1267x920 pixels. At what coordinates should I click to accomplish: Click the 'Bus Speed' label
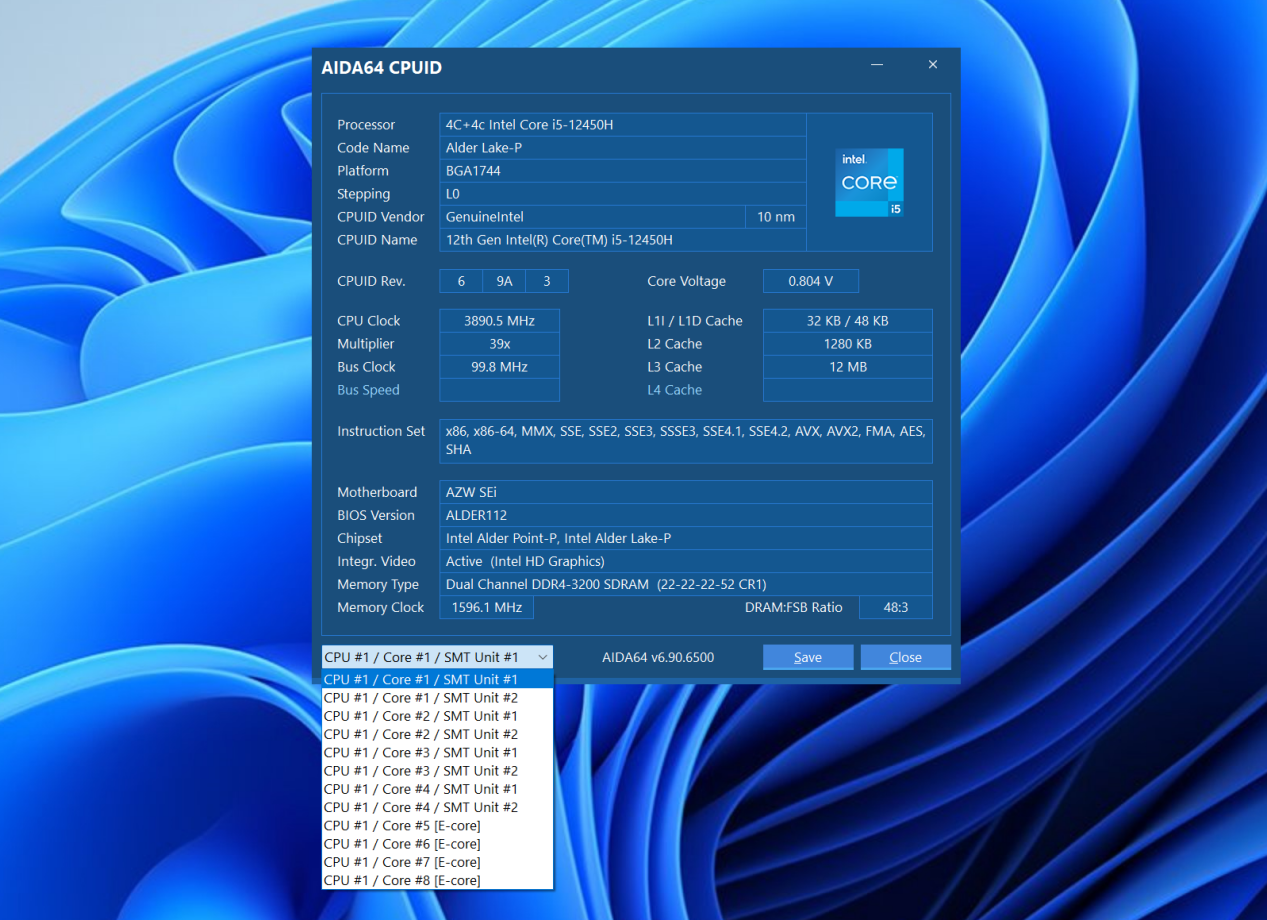[368, 390]
